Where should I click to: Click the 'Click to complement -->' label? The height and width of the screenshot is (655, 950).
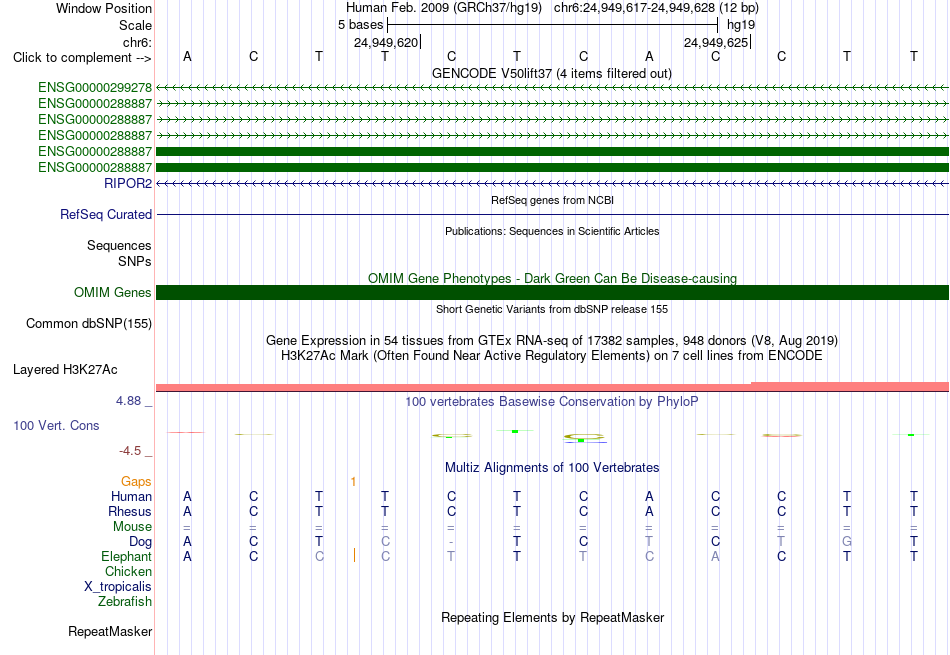click(82, 58)
